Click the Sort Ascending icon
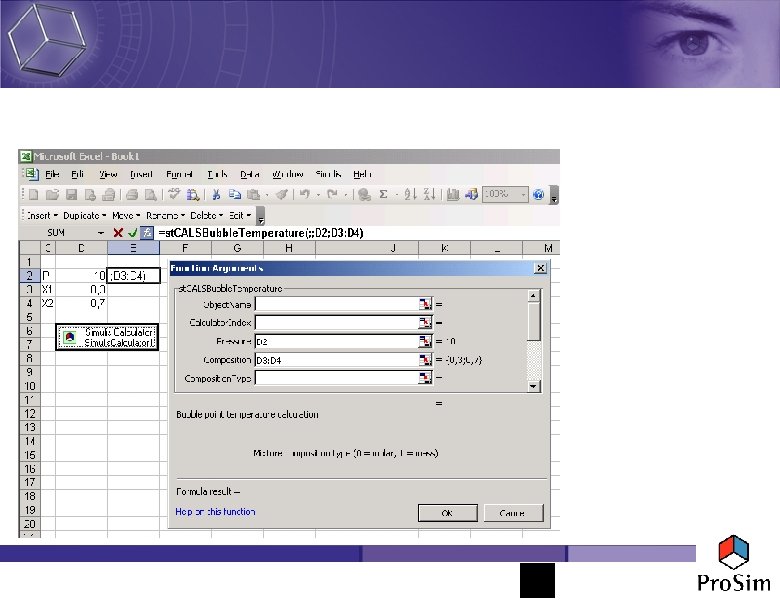The width and height of the screenshot is (780, 600). [410, 195]
